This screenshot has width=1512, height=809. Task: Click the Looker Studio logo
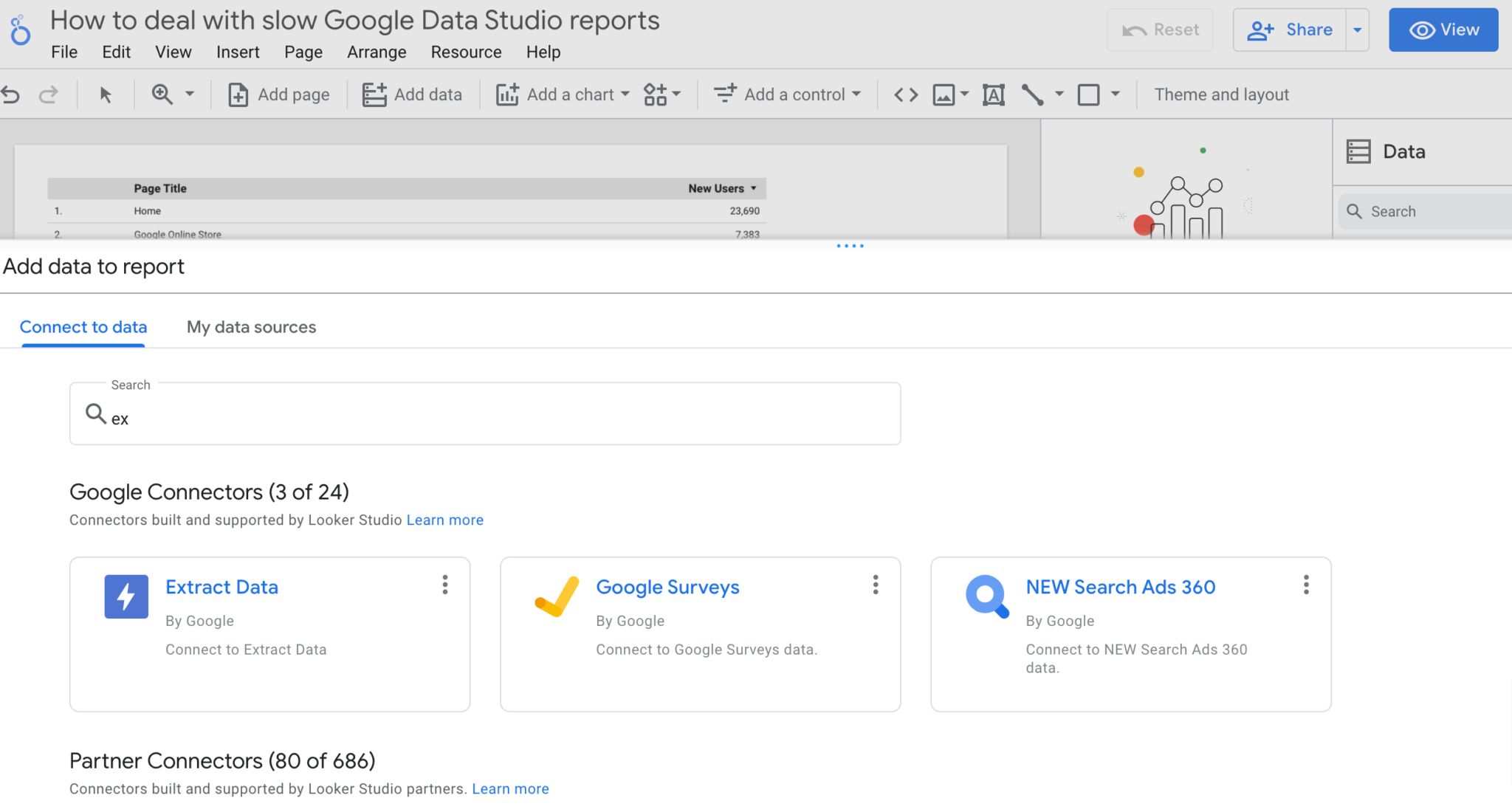click(21, 31)
